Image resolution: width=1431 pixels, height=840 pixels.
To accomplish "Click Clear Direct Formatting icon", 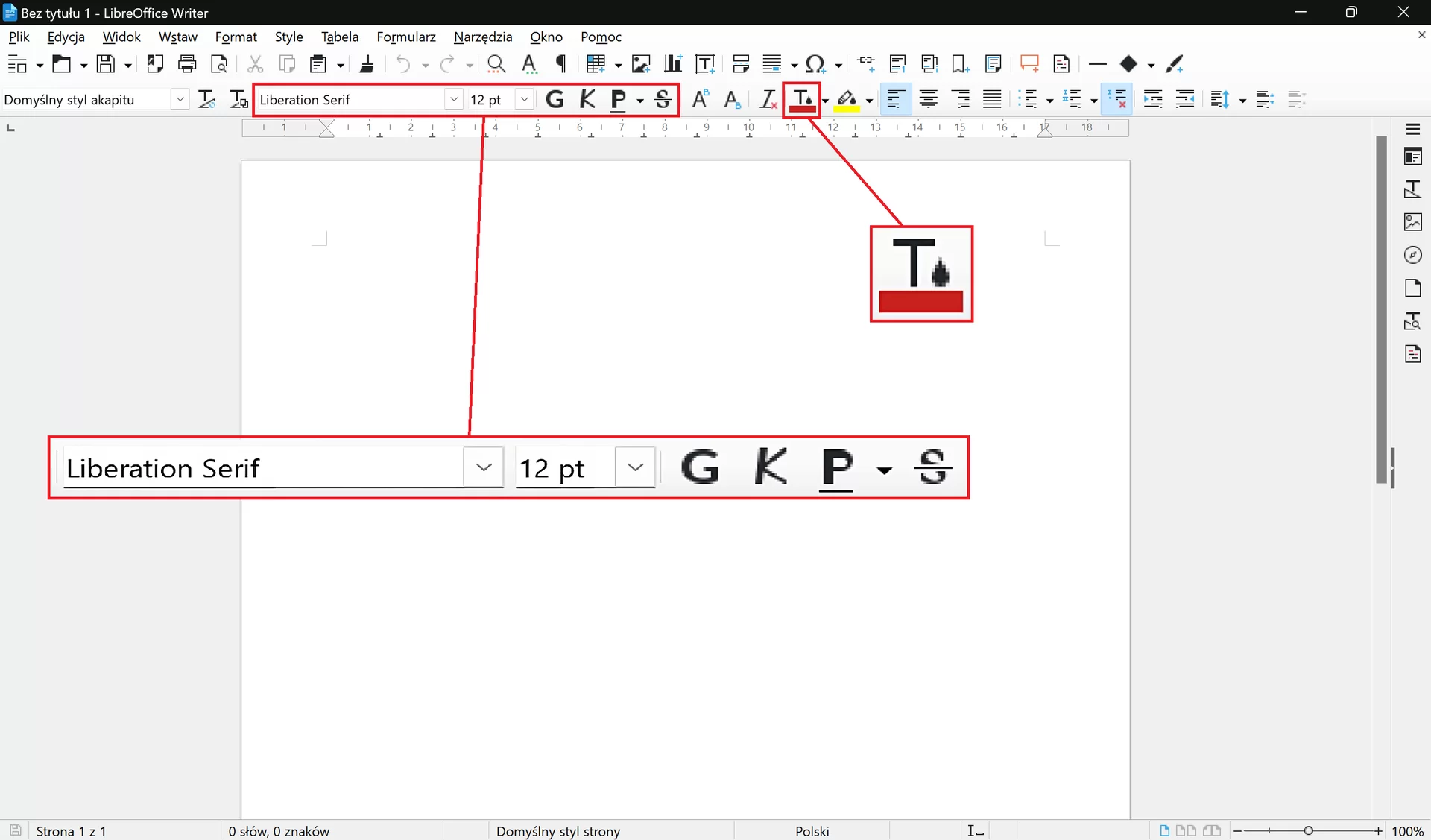I will click(768, 99).
